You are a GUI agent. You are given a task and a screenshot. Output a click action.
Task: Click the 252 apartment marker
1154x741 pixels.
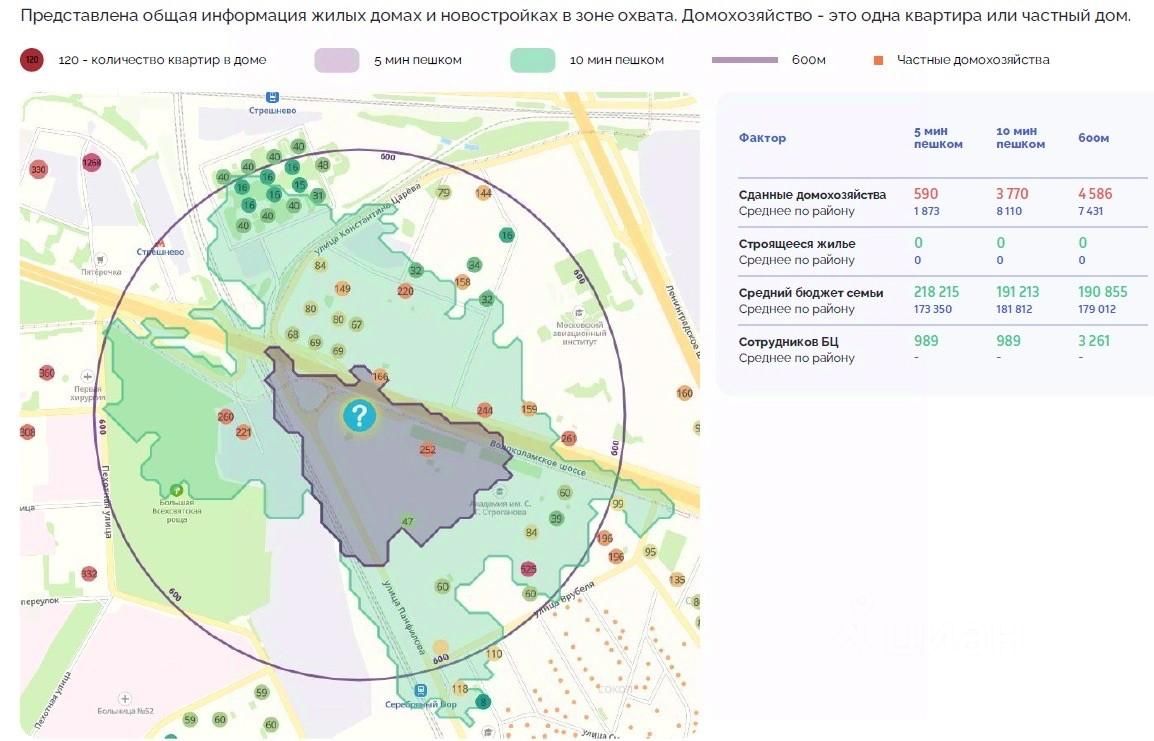pos(428,450)
